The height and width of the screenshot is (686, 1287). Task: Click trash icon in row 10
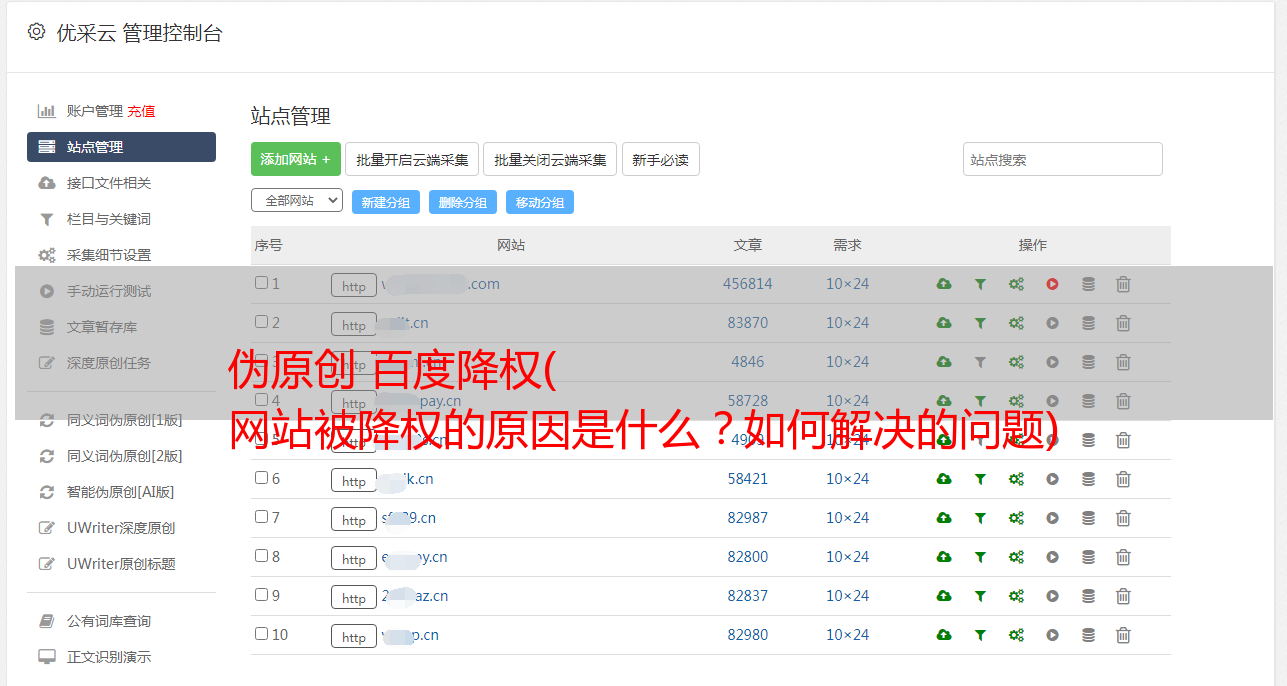click(x=1123, y=635)
